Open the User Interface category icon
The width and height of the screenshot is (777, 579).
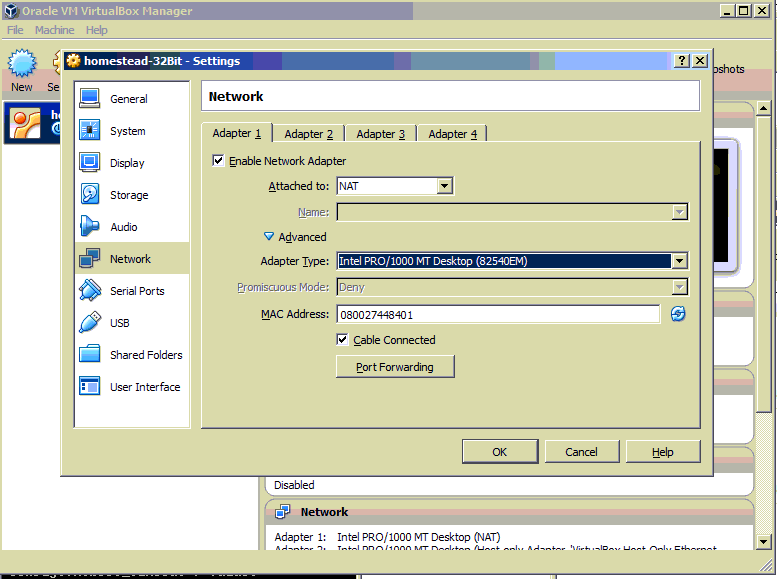tap(90, 386)
